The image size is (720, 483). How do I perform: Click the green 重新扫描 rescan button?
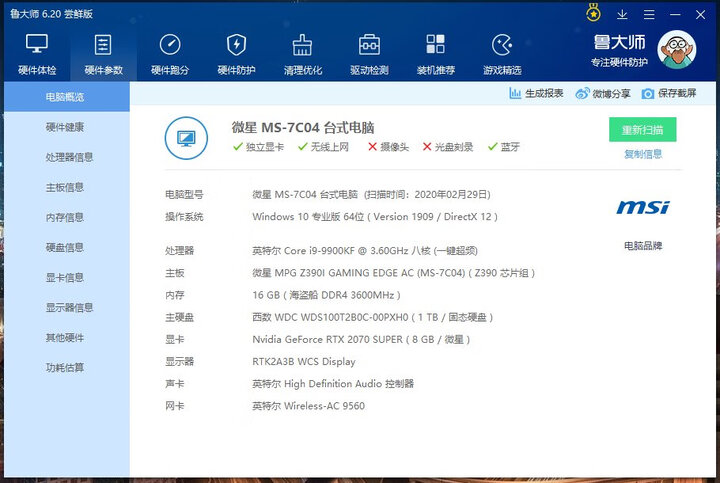point(642,129)
